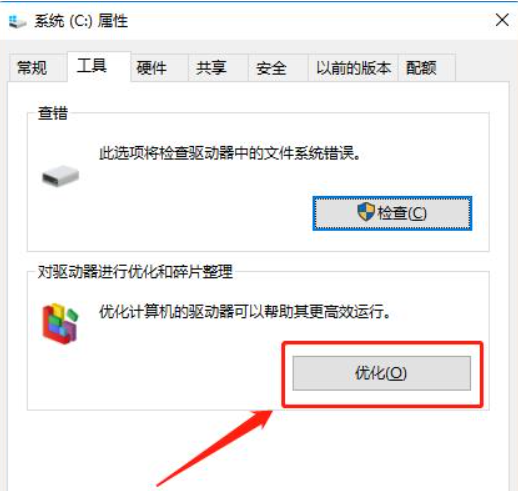Click the gray disk drive icon under 查错
The height and width of the screenshot is (491, 518).
pos(60,176)
